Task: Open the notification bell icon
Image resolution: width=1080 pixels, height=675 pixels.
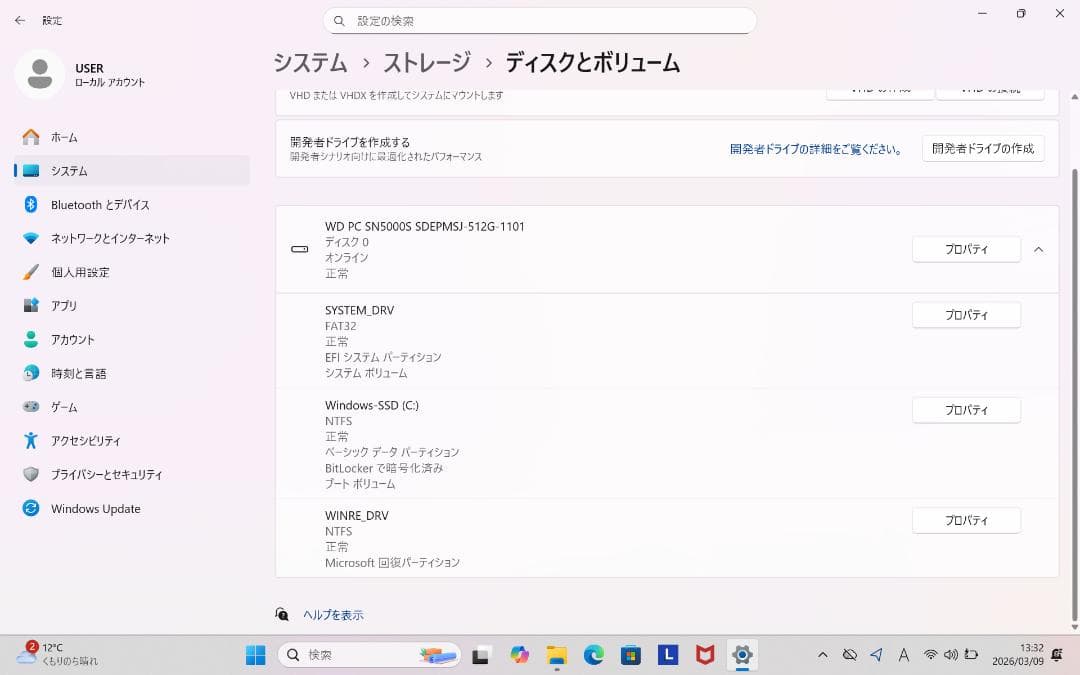Action: coord(1057,655)
